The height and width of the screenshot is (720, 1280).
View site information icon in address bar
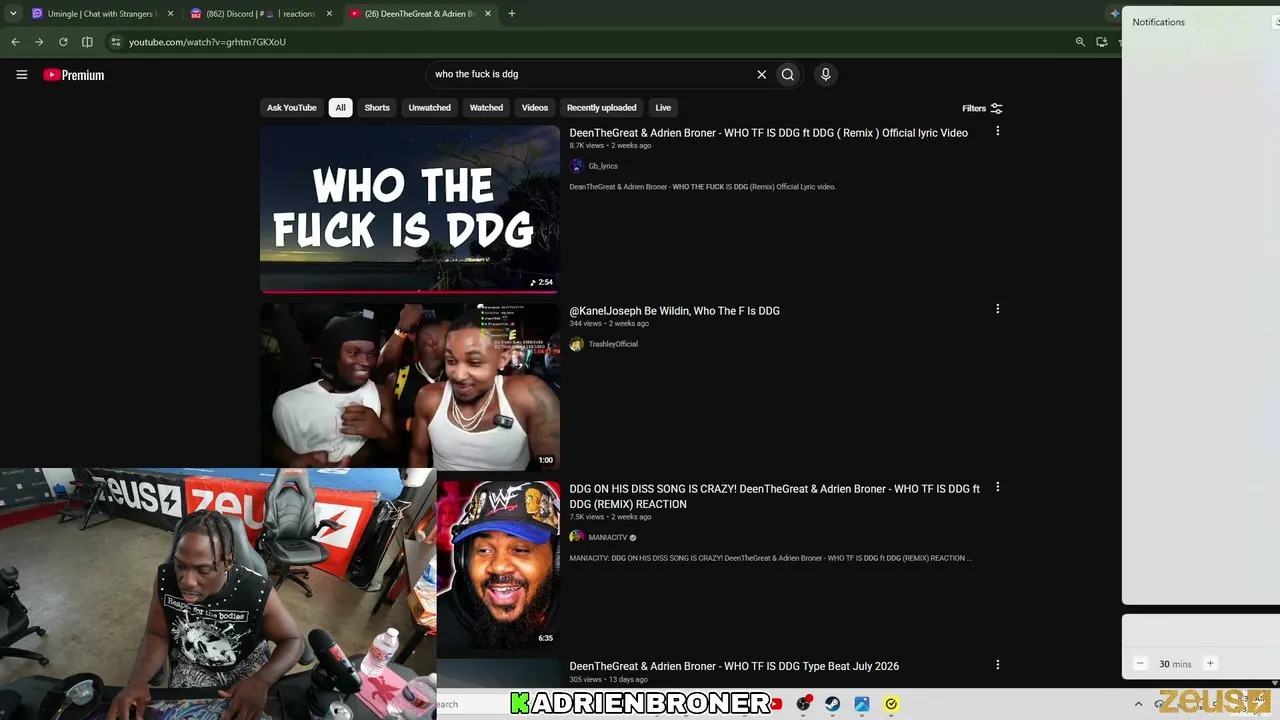(116, 42)
